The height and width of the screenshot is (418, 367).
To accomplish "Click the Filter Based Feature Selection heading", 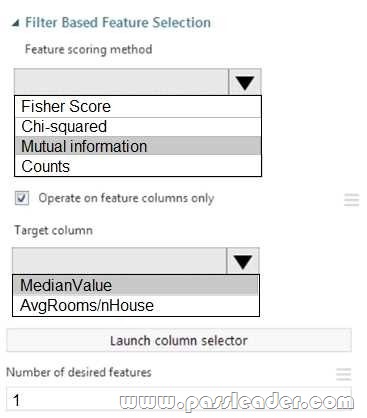I will tap(118, 23).
